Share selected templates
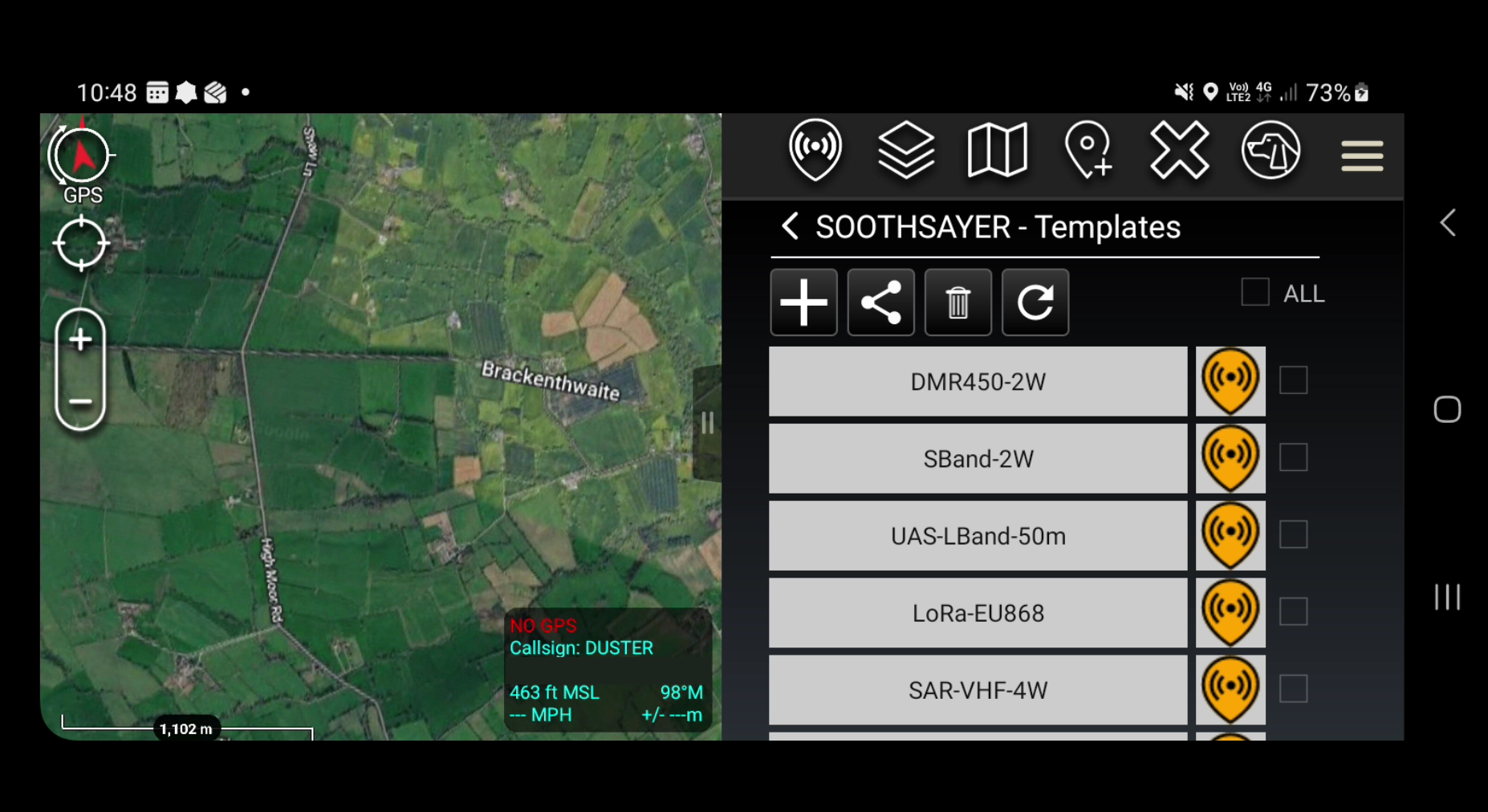The height and width of the screenshot is (812, 1488). 880,302
